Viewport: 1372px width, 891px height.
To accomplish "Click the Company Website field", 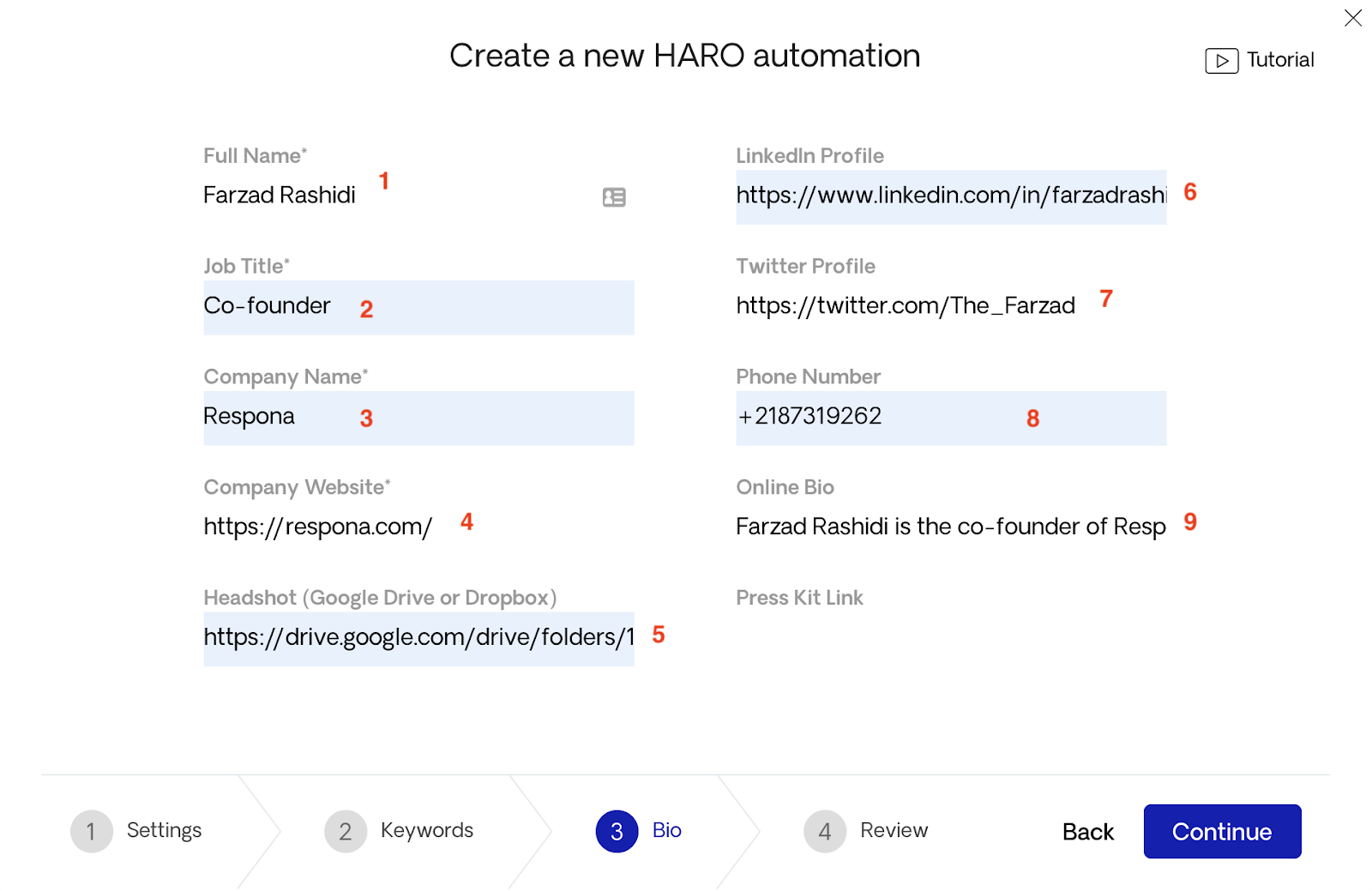I will point(418,528).
